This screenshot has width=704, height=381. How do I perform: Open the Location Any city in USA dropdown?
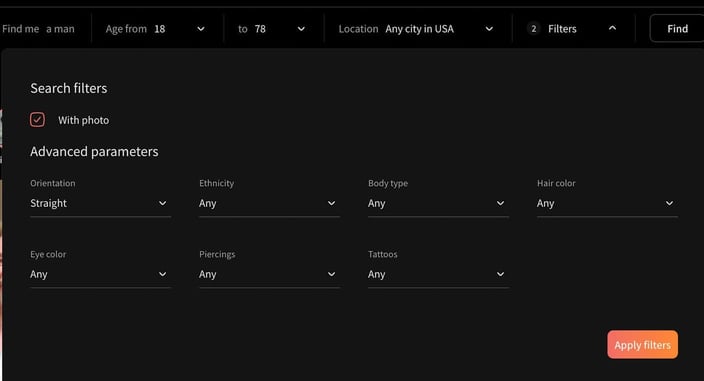[416, 29]
